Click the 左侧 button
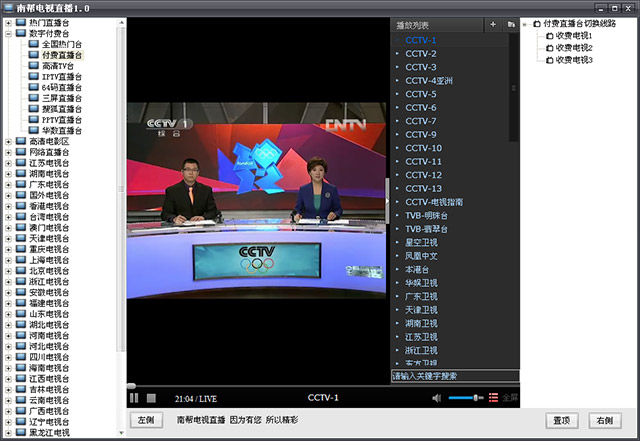The width and height of the screenshot is (640, 441). coord(146,420)
